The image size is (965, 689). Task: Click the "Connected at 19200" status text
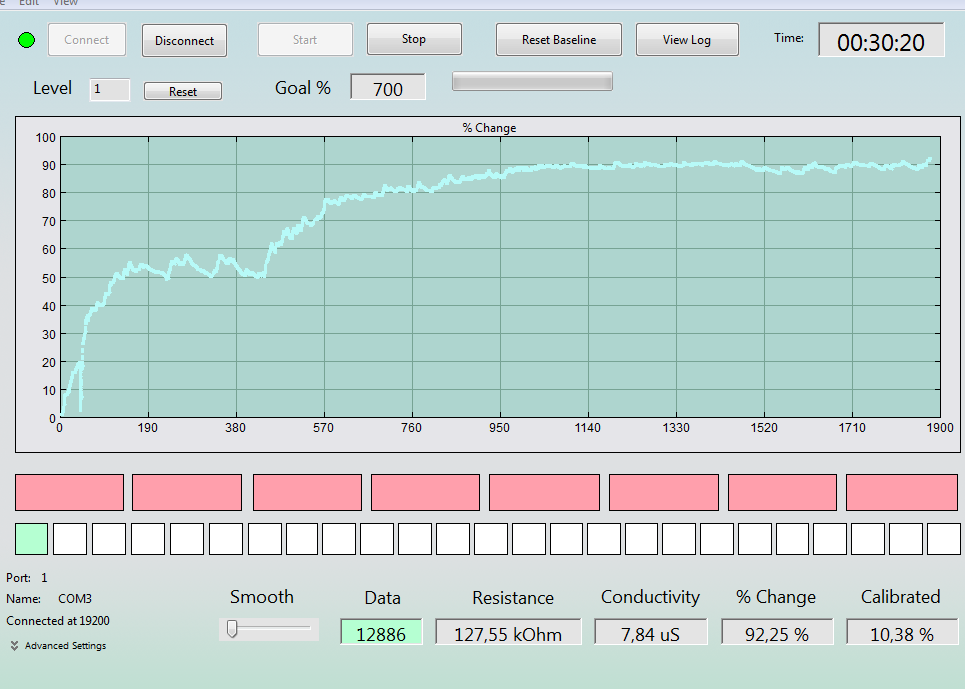pyautogui.click(x=58, y=621)
